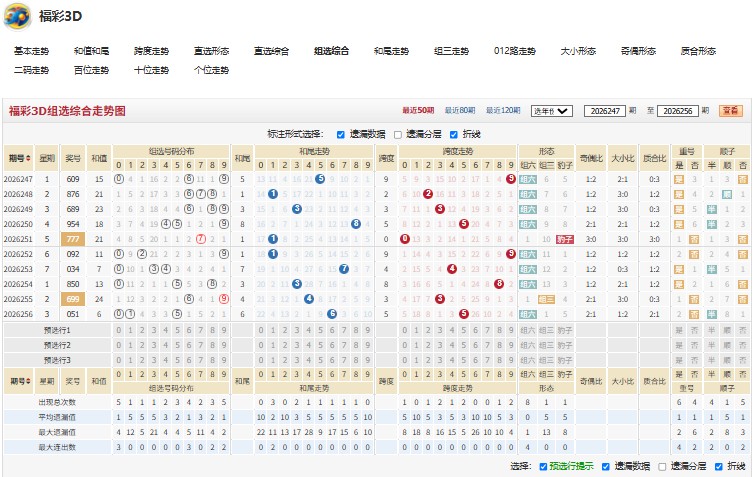Click the highlighted 777 winning number
This screenshot has width=753, height=477.
coord(73,239)
